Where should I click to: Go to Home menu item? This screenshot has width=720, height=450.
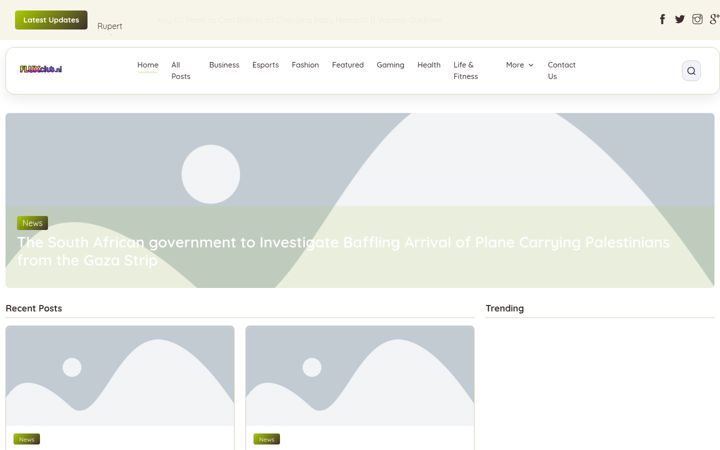click(x=147, y=65)
